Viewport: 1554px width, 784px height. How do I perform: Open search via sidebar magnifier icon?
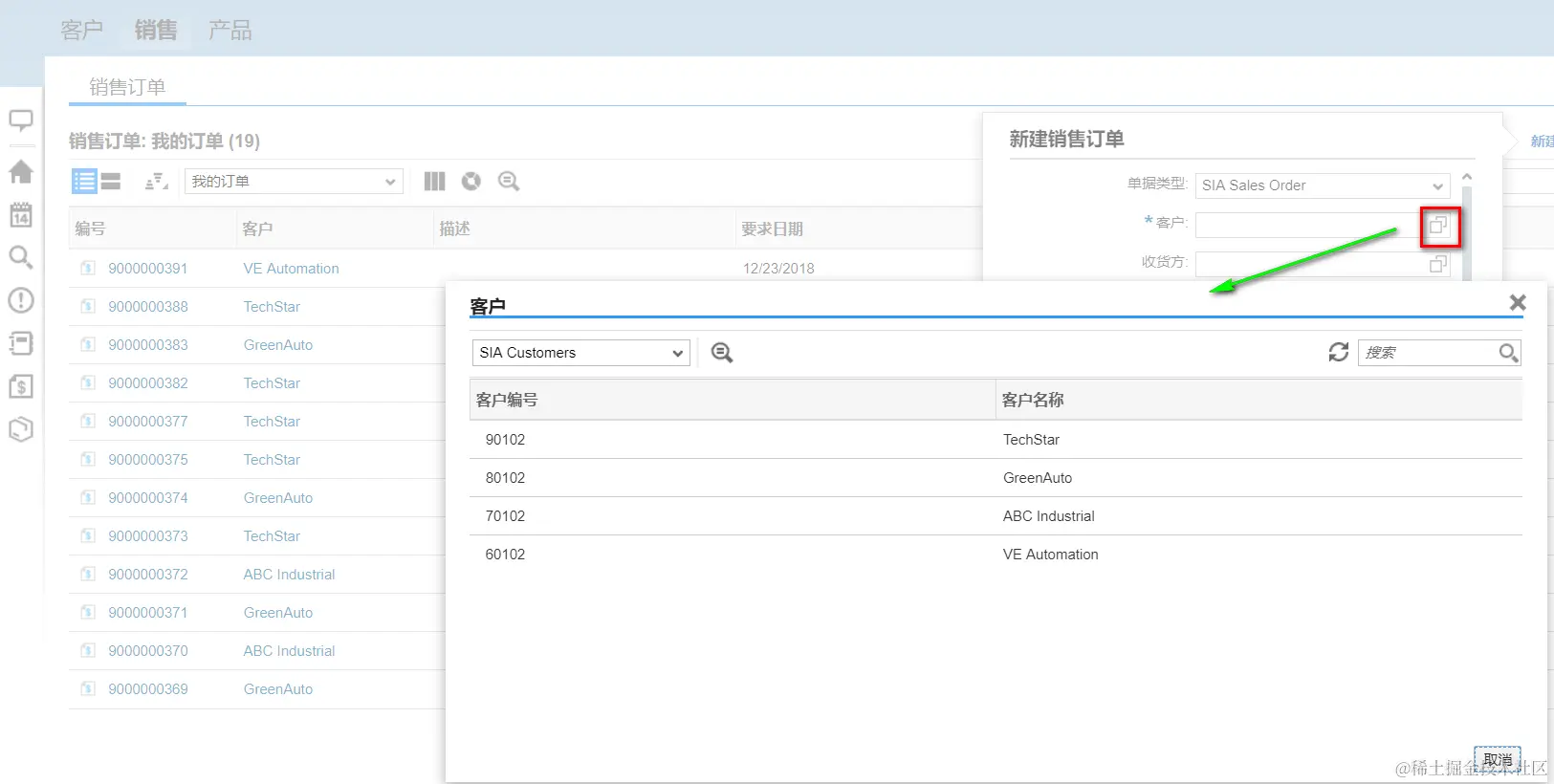click(21, 257)
